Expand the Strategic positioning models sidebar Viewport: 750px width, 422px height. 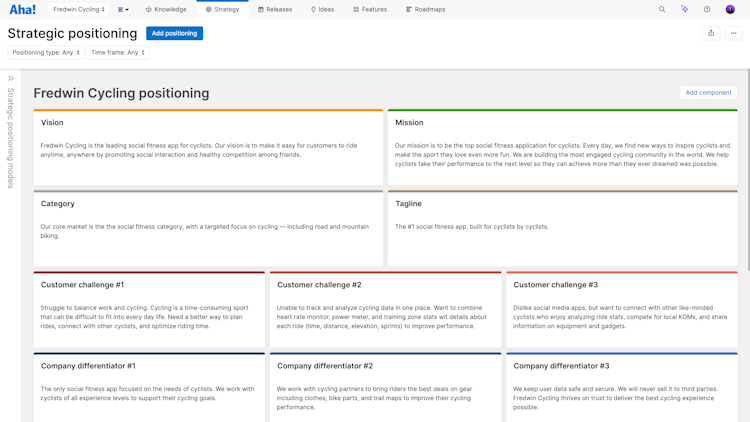(11, 78)
